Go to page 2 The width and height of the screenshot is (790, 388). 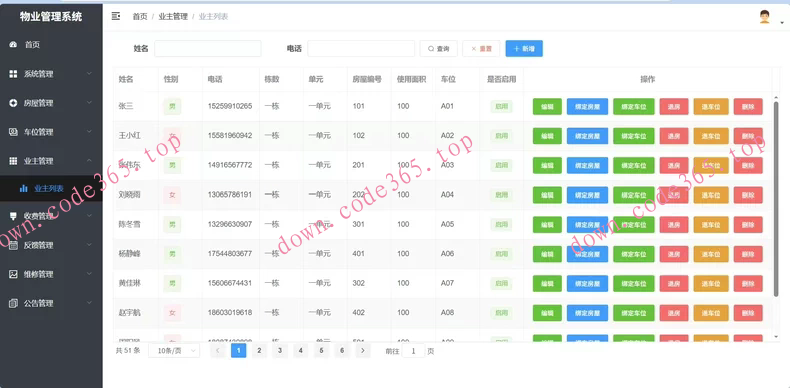coord(259,351)
